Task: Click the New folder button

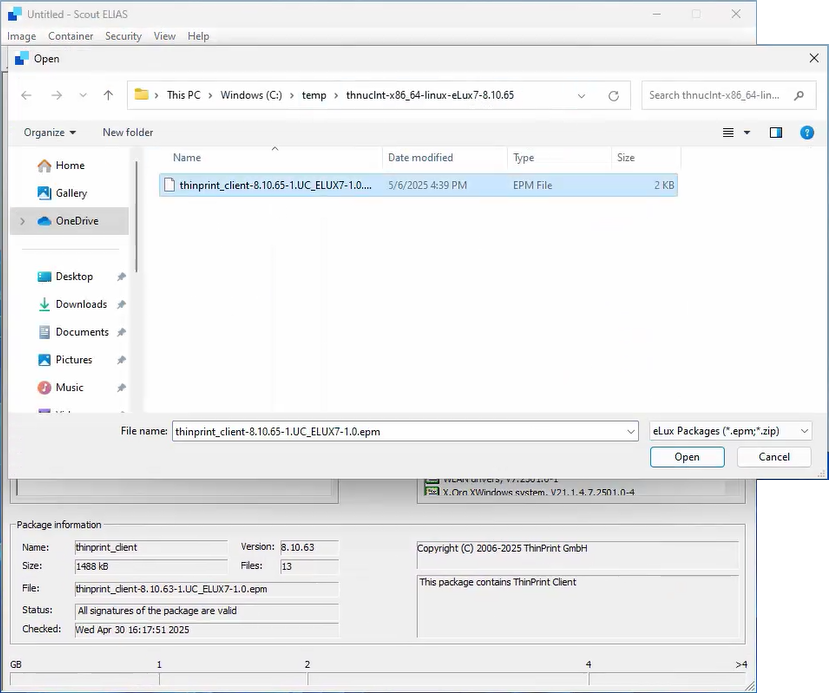Action: coord(128,132)
